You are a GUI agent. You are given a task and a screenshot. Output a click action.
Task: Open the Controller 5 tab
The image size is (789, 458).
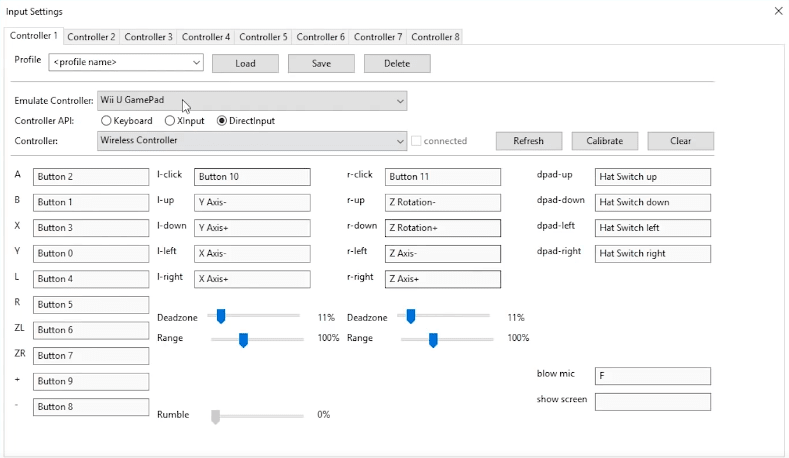pos(263,37)
